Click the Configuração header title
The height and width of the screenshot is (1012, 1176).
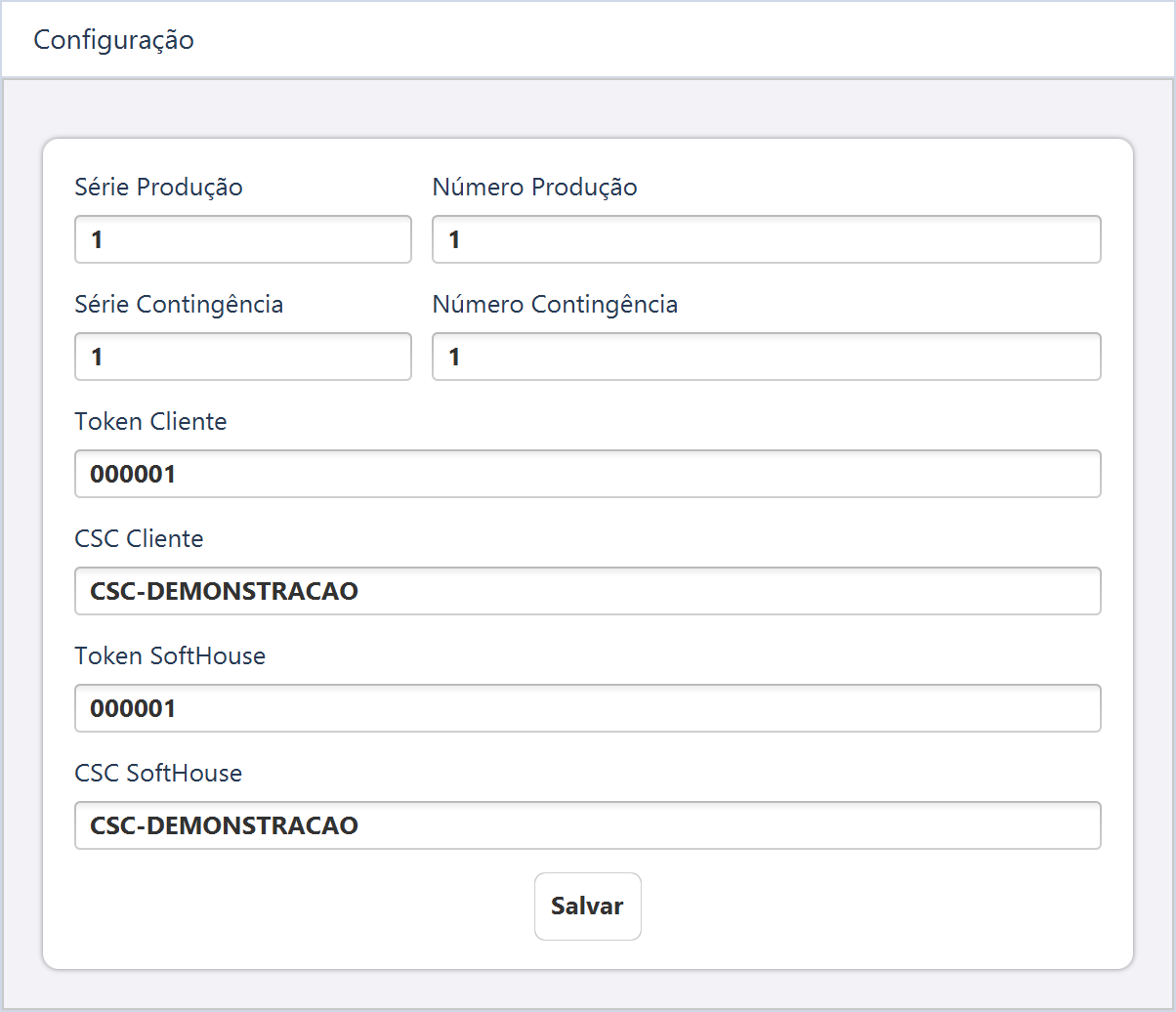point(113,40)
